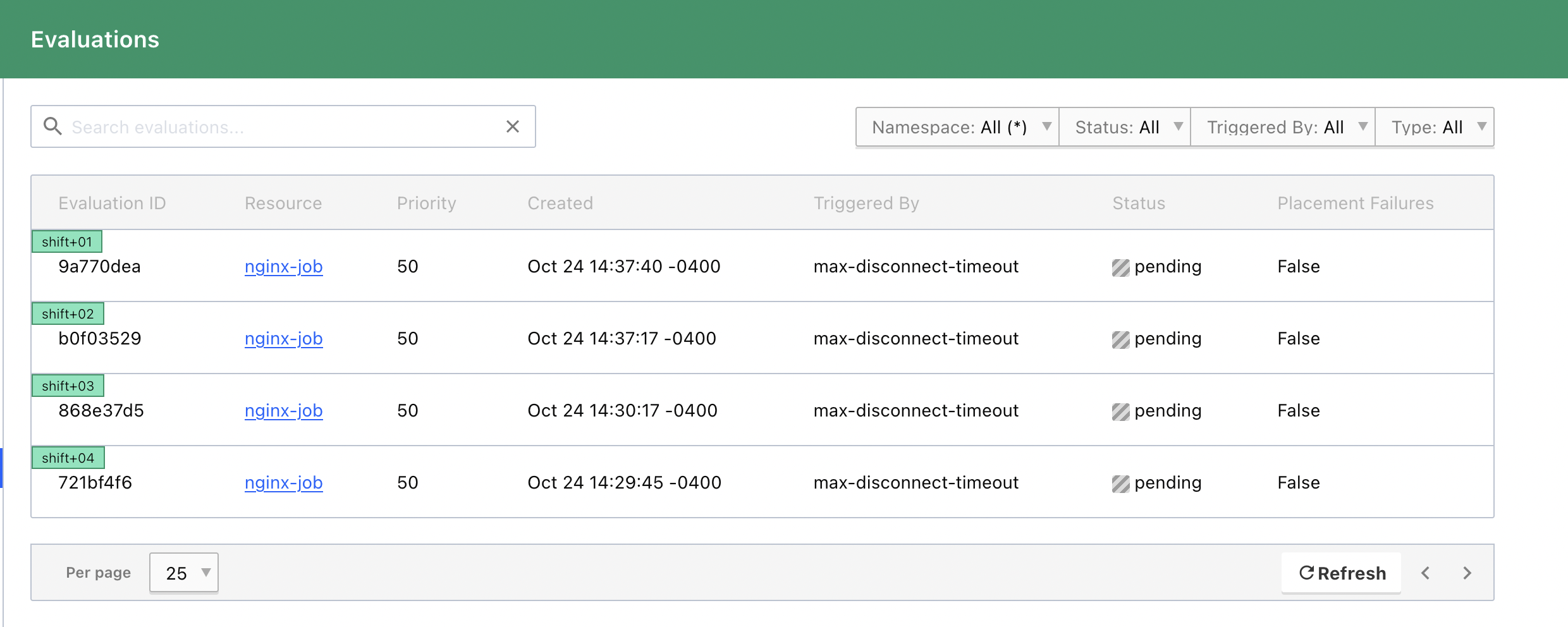Click the refresh arrow icon
Viewport: 1568px width, 627px height.
[x=1307, y=573]
